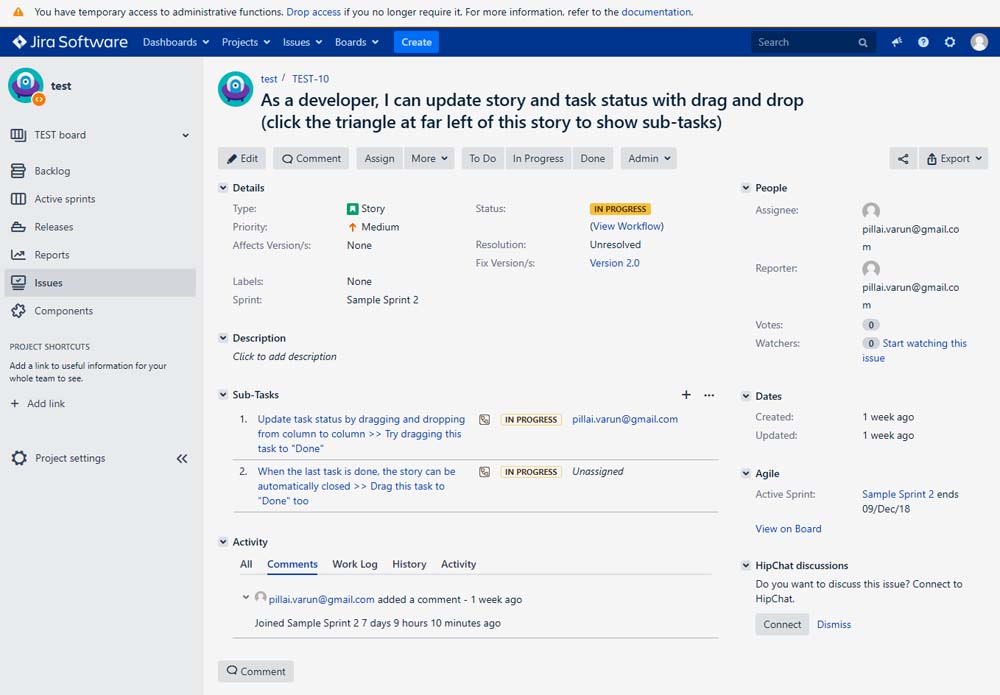
Task: Open the sub-tasks ellipsis menu
Action: [709, 395]
